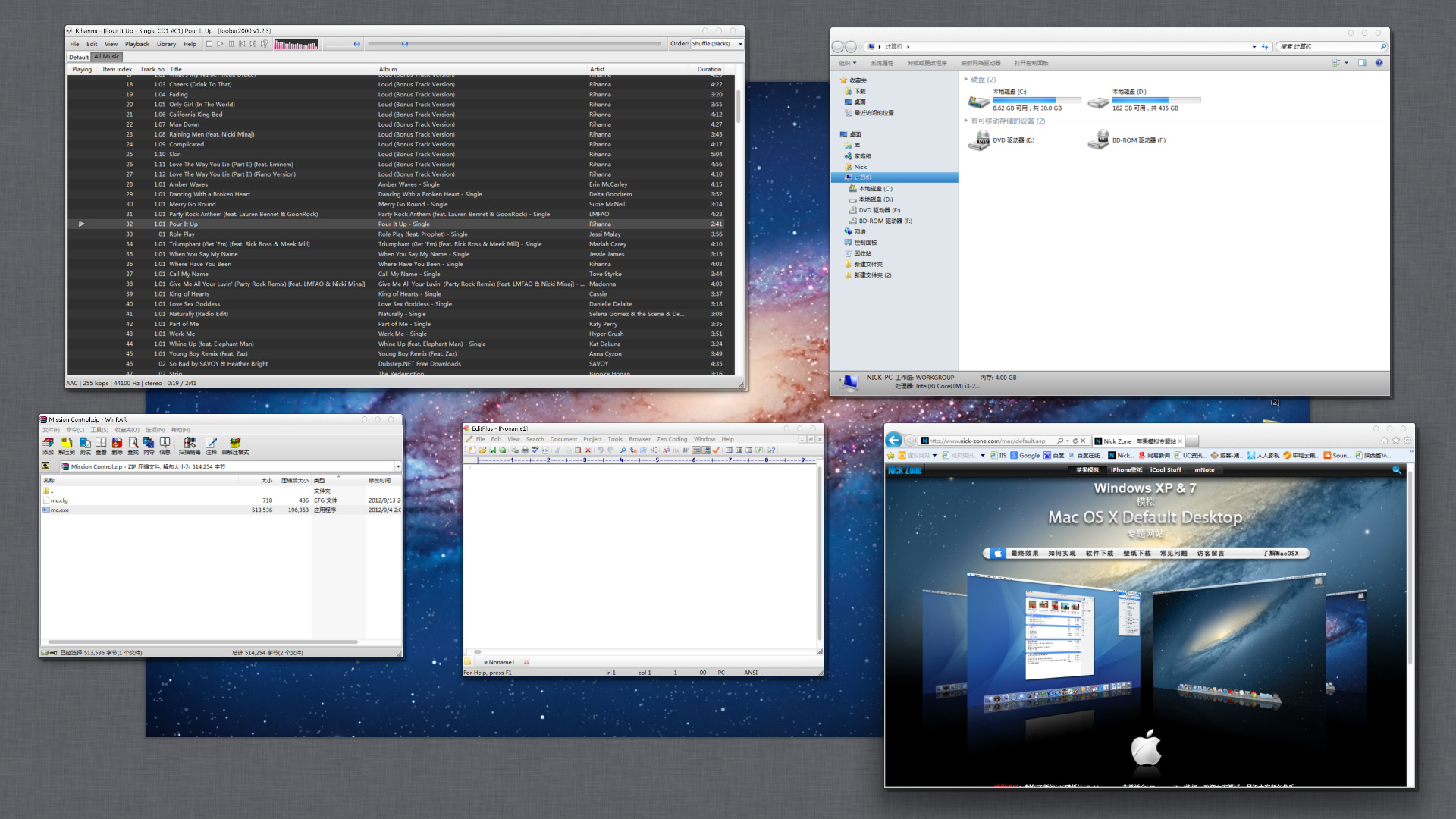Click the Pause button in foobar2000 toolbar

click(231, 44)
